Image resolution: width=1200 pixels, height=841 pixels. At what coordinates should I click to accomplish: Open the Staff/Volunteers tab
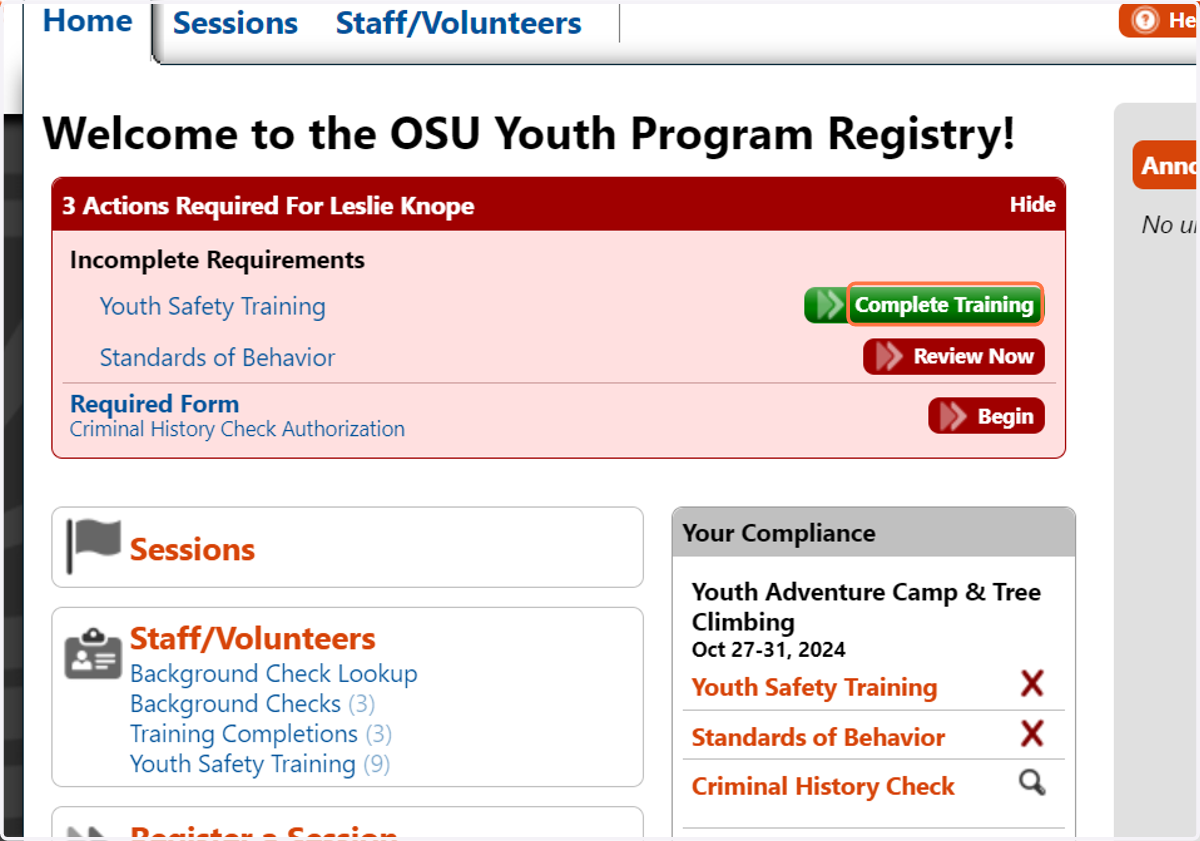pos(458,23)
